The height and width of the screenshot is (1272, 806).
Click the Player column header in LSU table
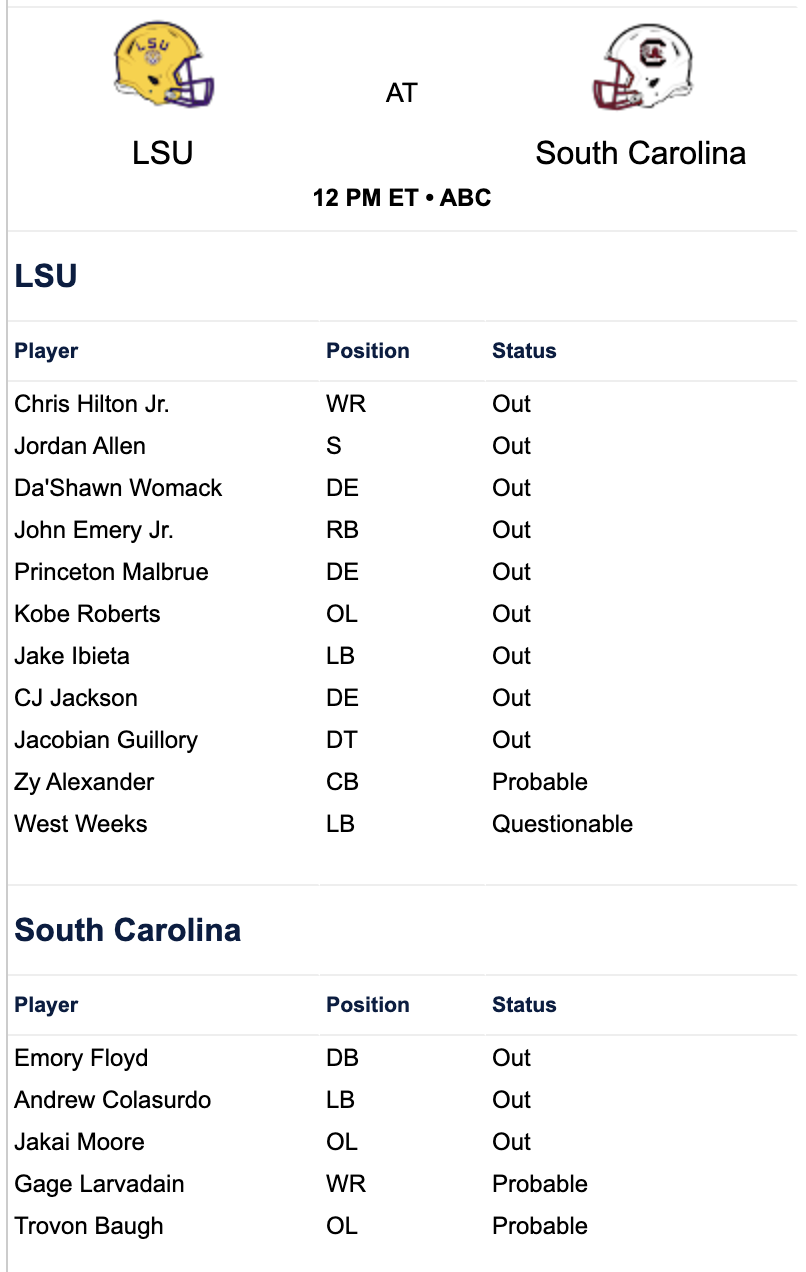[46, 351]
